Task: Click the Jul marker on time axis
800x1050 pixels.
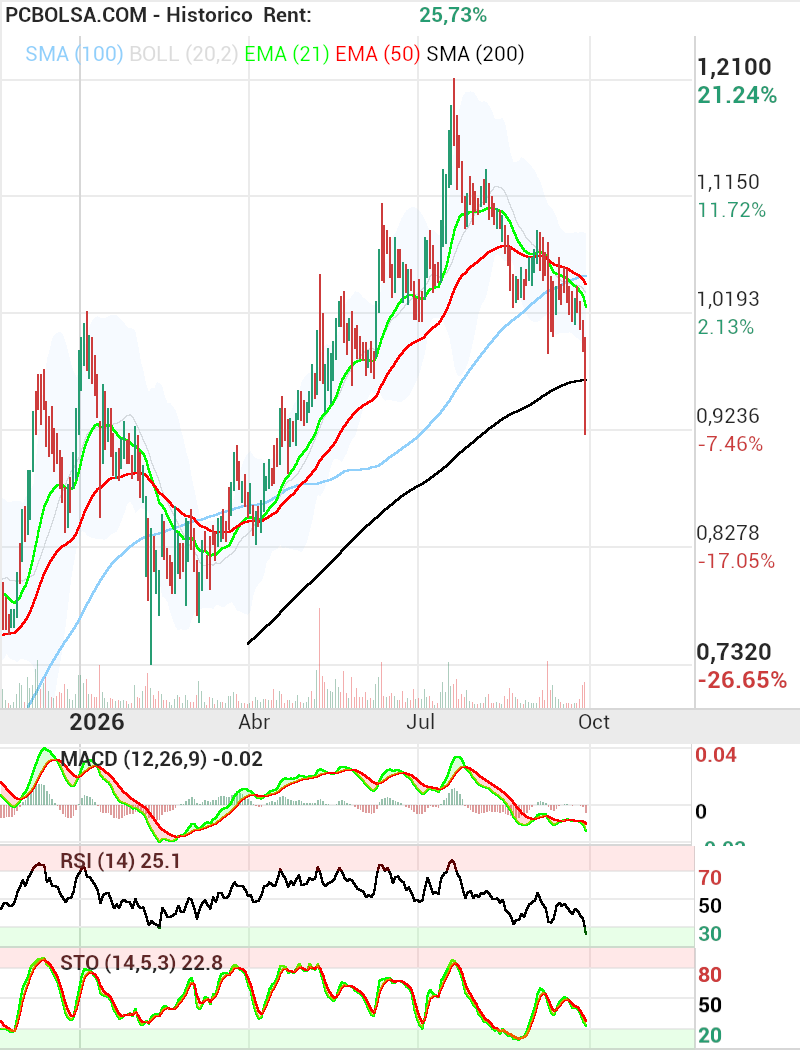Action: (420, 722)
